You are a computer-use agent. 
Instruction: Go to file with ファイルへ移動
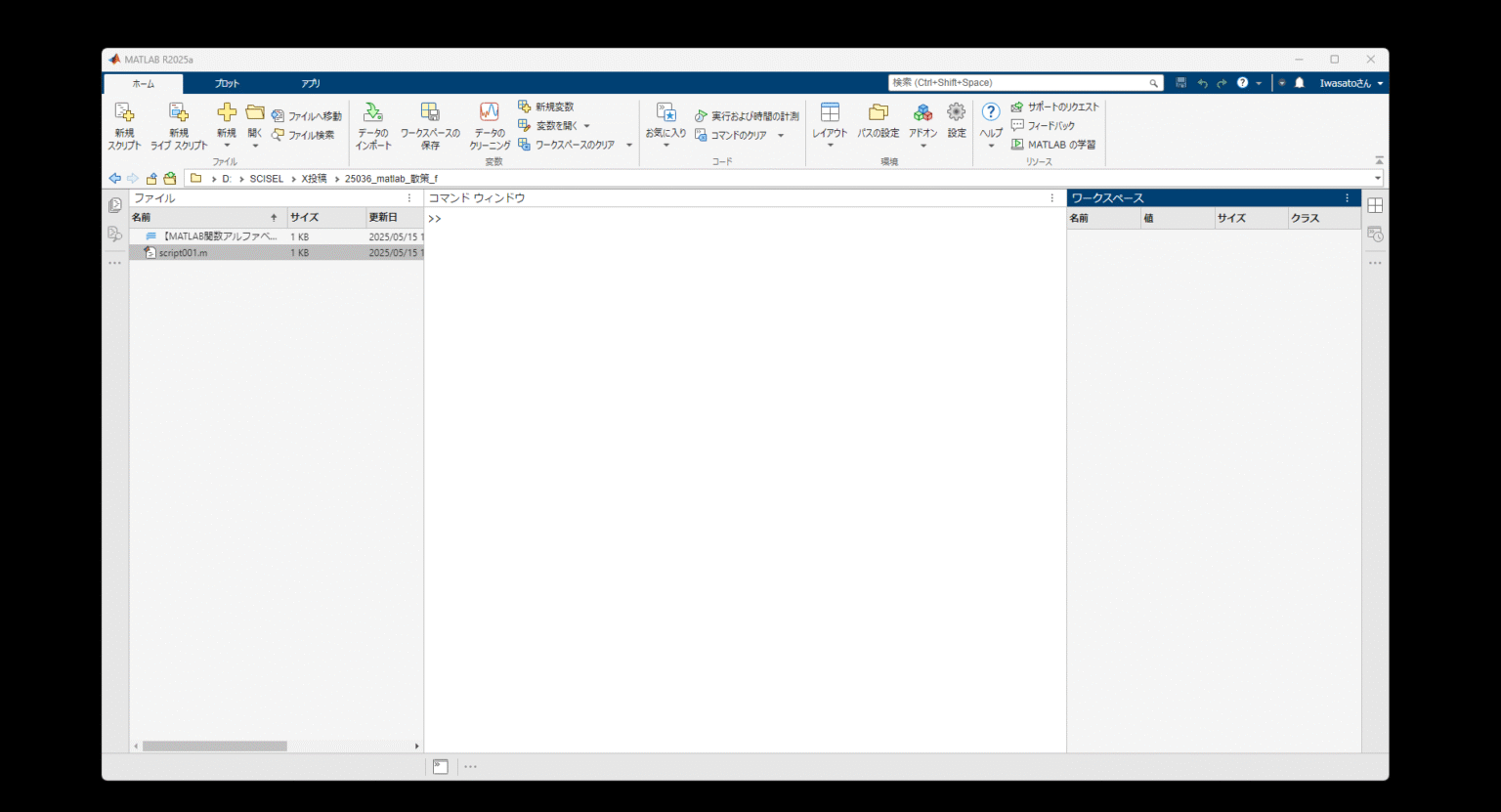308,114
